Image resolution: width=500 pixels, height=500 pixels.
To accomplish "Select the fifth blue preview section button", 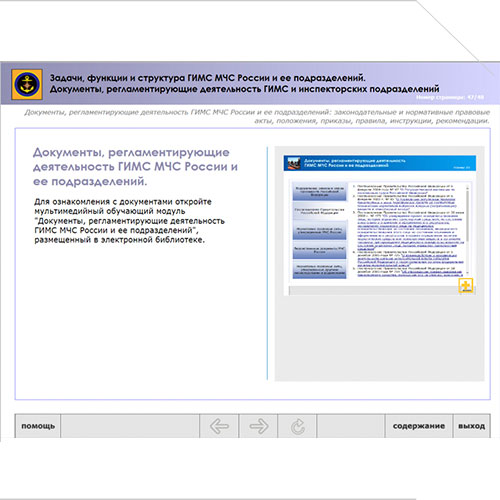I will pyautogui.click(x=320, y=269).
